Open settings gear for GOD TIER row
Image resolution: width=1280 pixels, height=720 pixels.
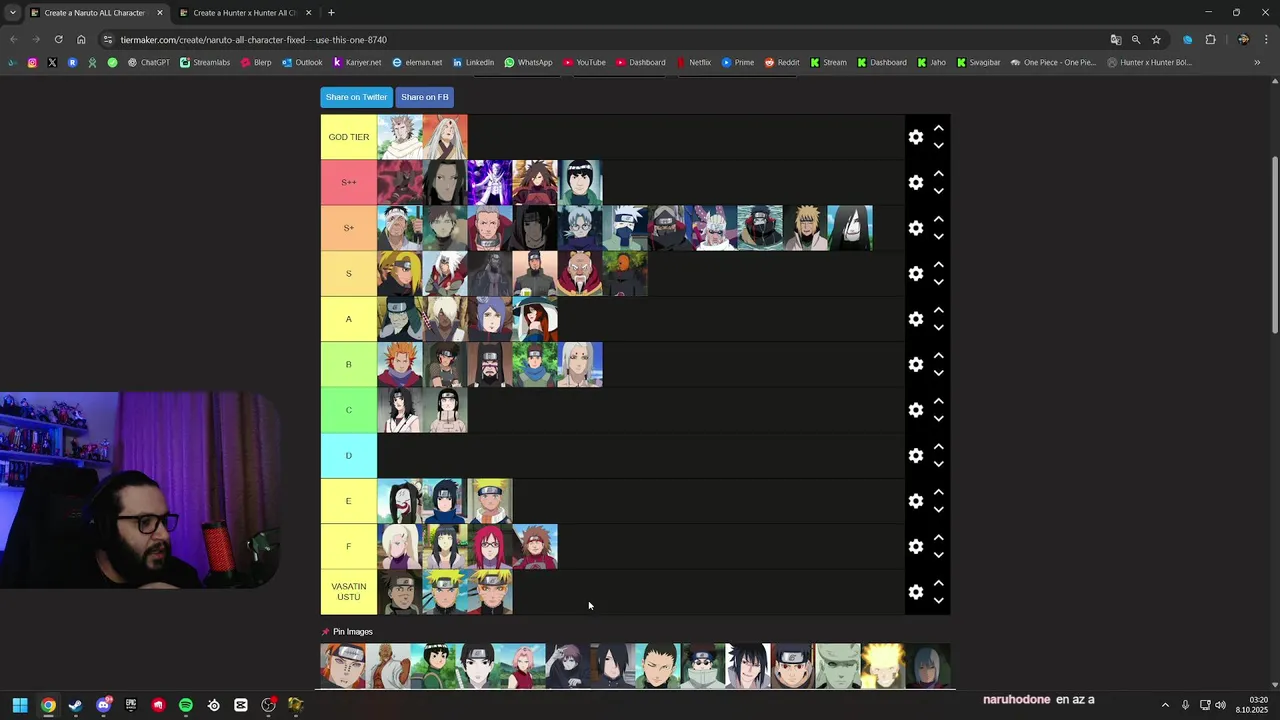(x=916, y=137)
